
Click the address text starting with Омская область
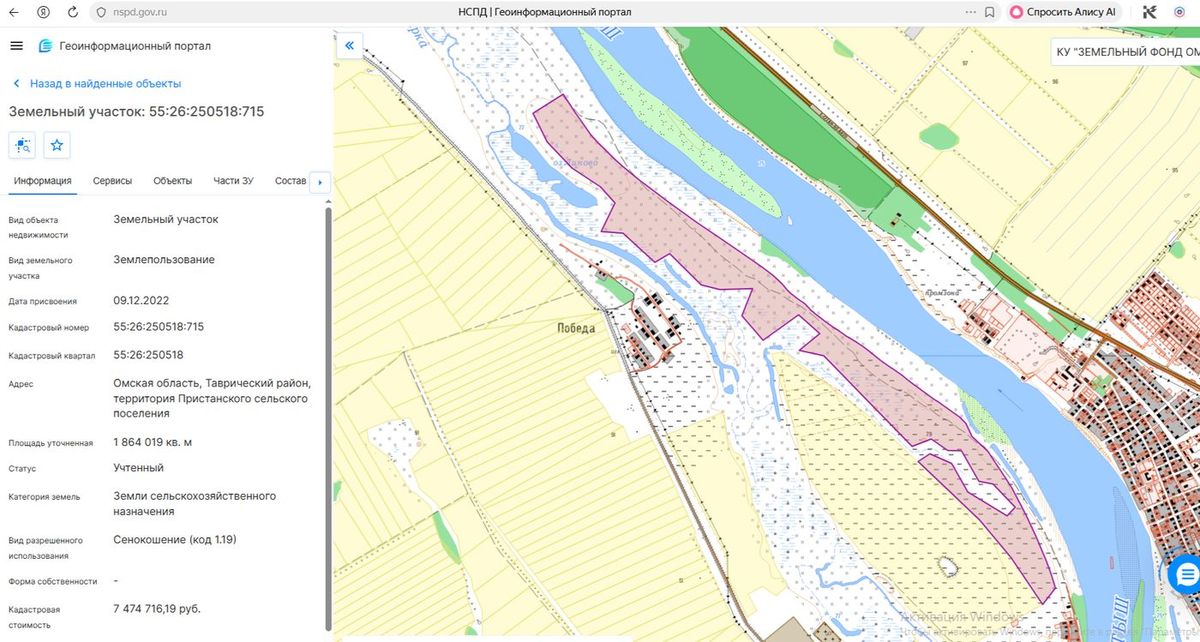(213, 398)
